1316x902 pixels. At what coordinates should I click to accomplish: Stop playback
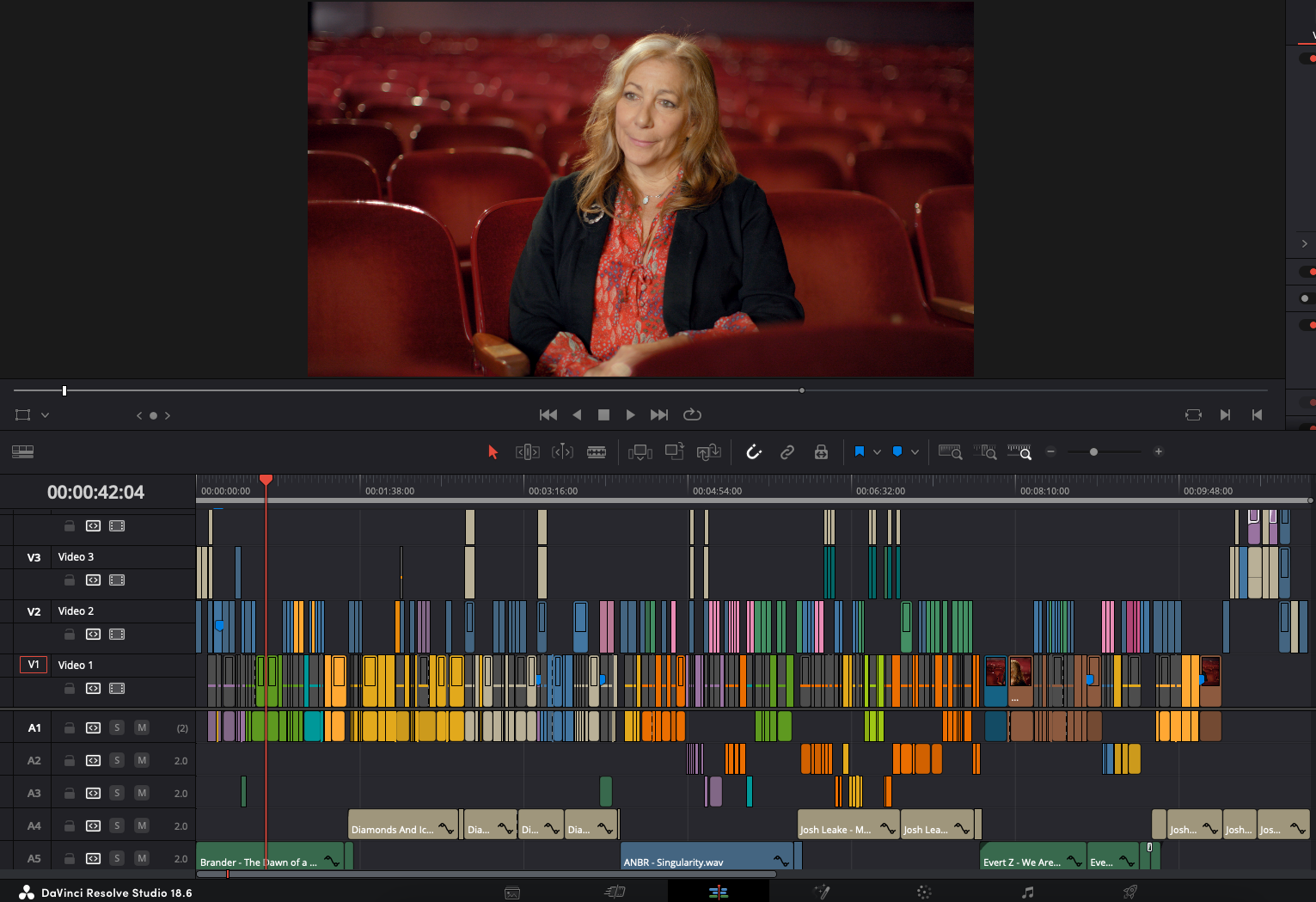604,414
